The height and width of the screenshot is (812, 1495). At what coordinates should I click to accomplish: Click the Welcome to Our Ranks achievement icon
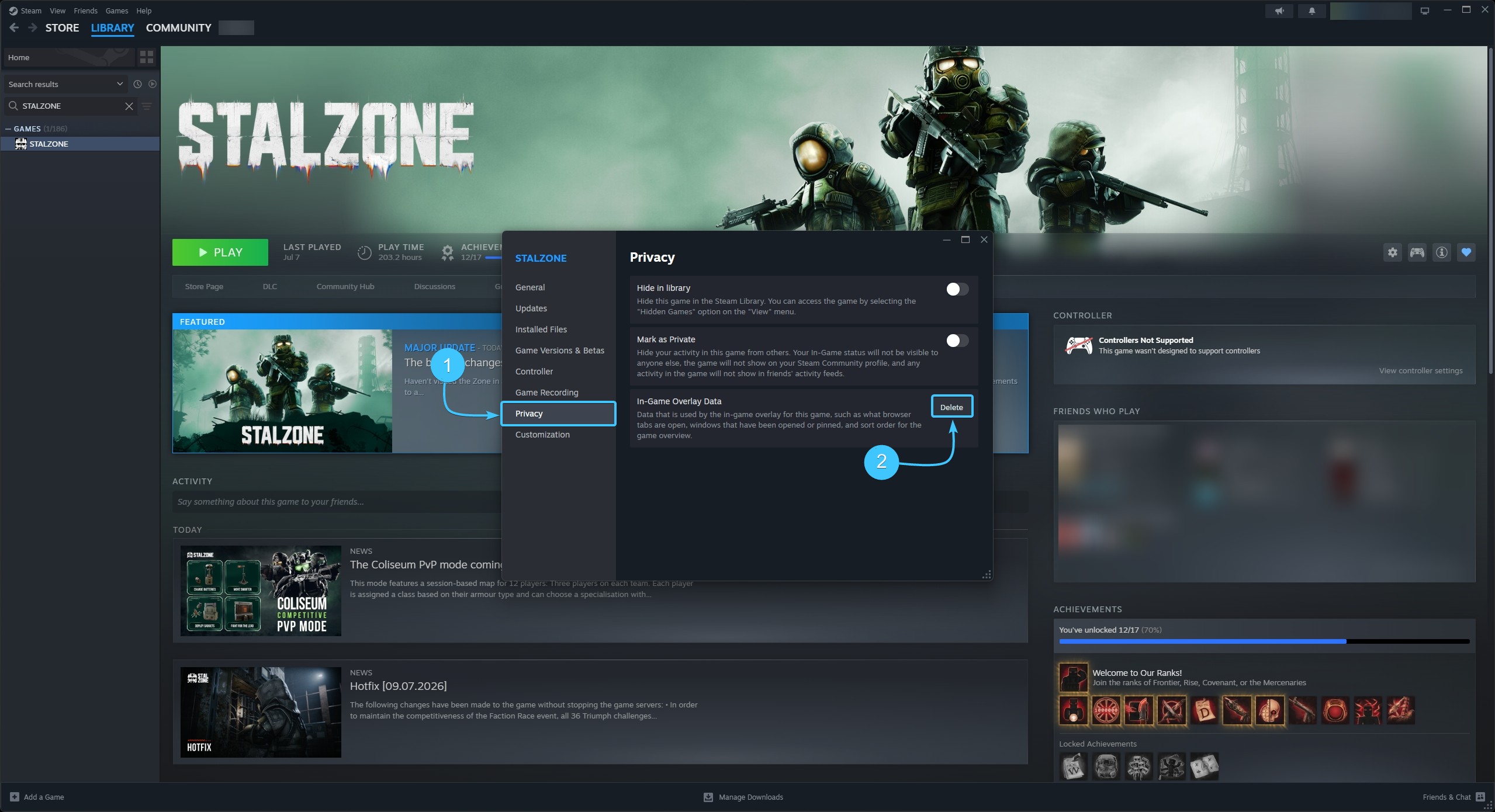[x=1074, y=677]
